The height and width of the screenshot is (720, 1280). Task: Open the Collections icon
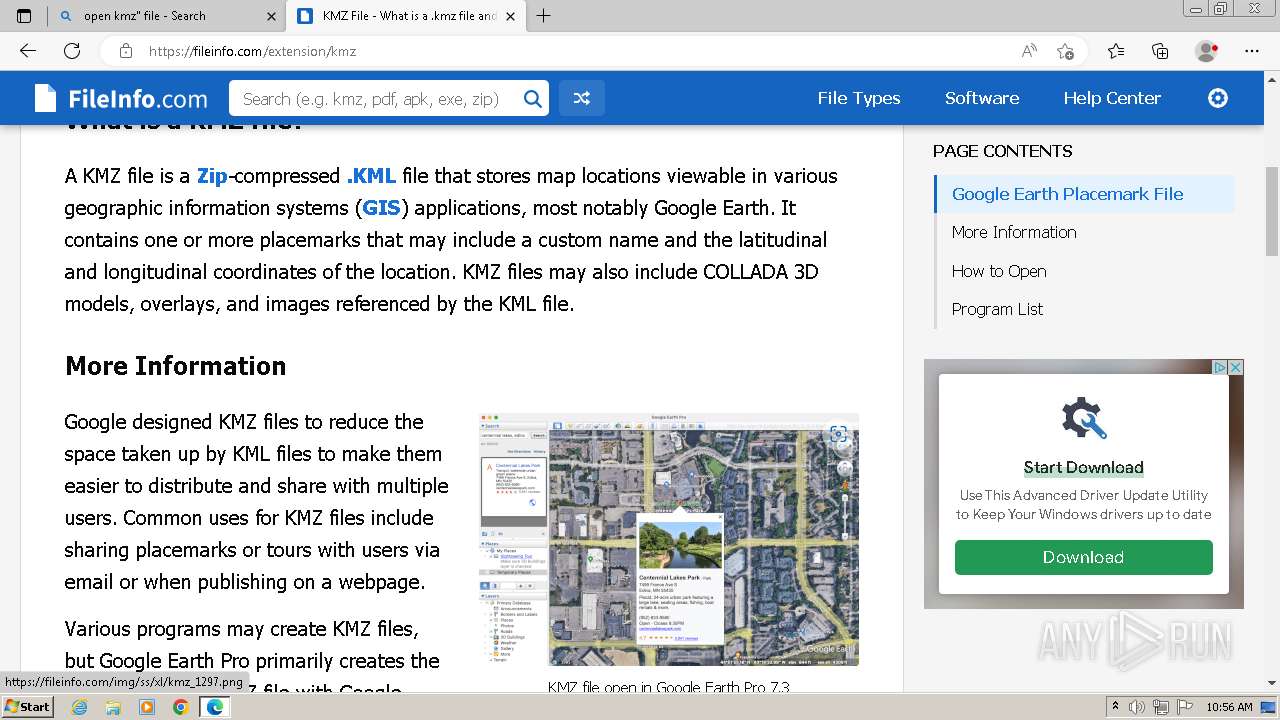click(1160, 51)
